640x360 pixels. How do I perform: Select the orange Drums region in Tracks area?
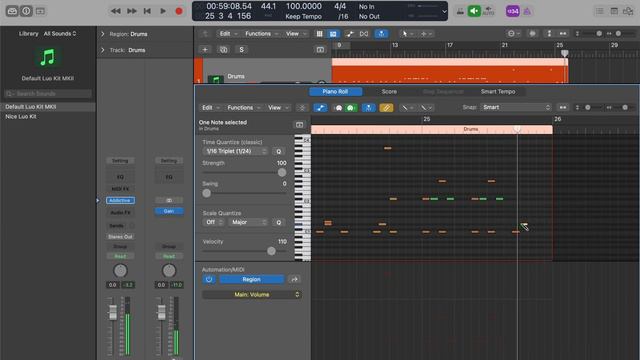[x=449, y=71]
